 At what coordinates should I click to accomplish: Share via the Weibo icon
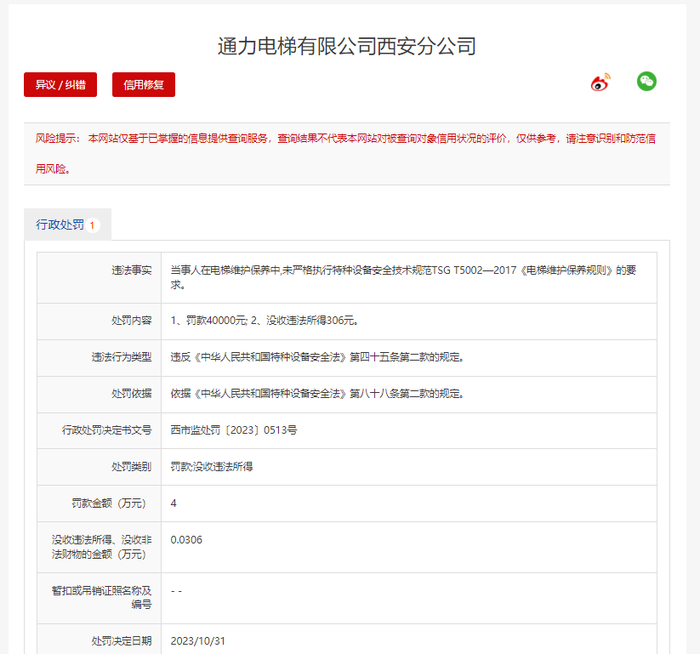coord(600,82)
